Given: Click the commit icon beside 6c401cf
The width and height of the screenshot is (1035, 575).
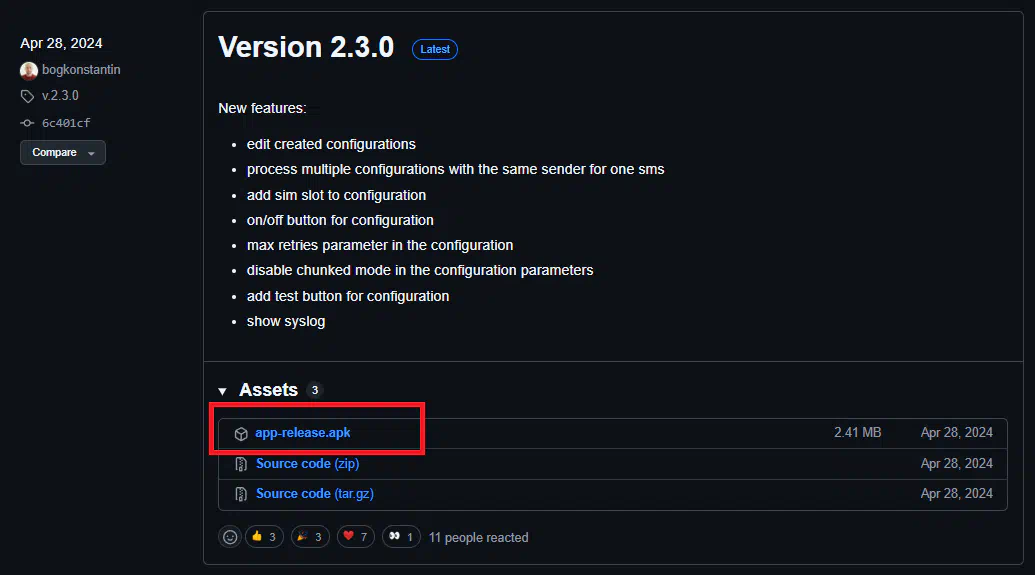Looking at the screenshot, I should click(x=27, y=123).
